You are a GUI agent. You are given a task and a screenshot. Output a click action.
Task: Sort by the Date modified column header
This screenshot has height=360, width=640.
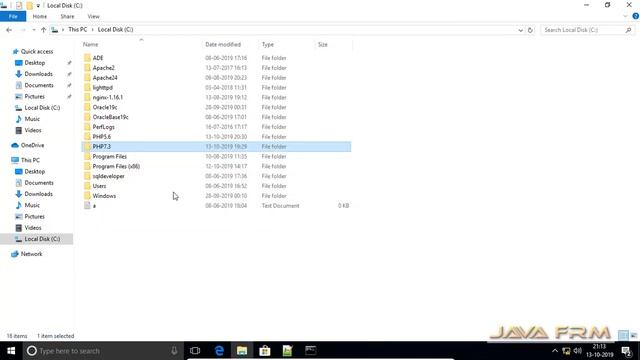tap(223, 44)
